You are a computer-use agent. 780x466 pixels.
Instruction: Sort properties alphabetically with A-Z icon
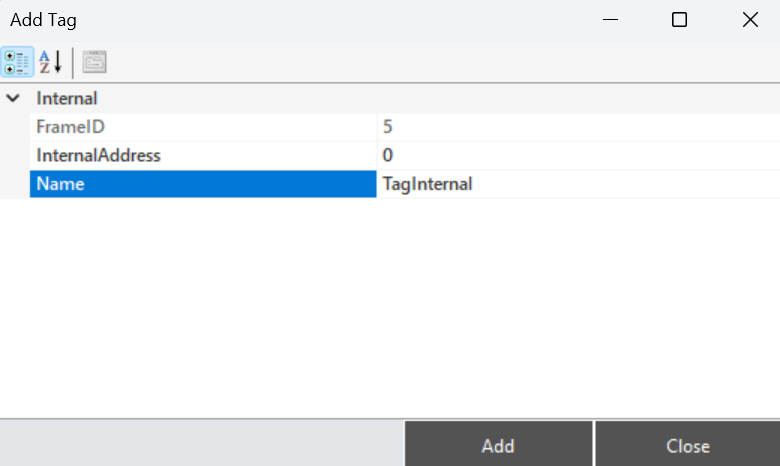click(x=51, y=62)
